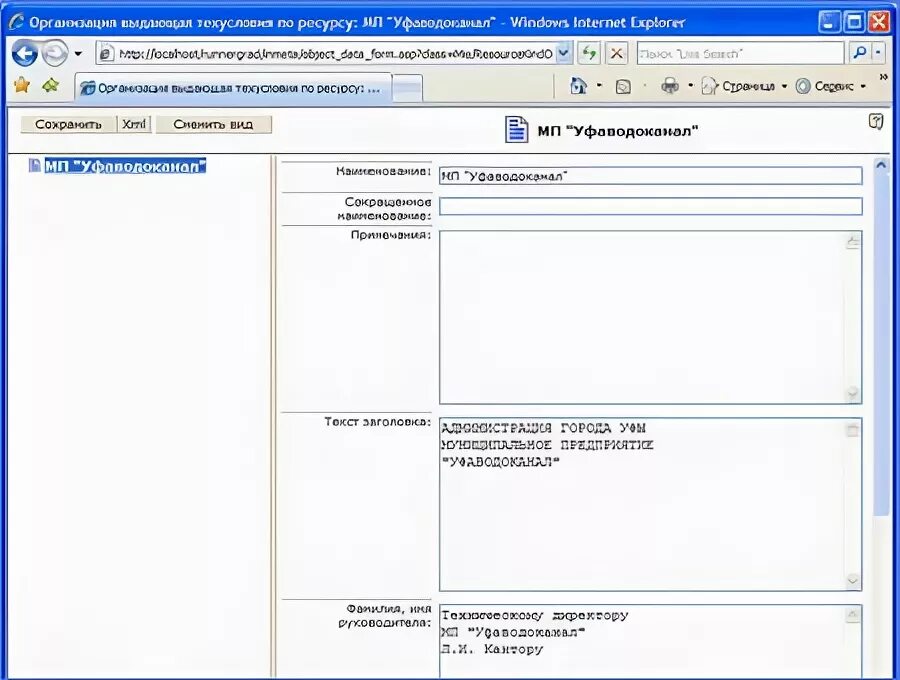
Task: Click the Сменить вид button
Action: pyautogui.click(x=213, y=125)
